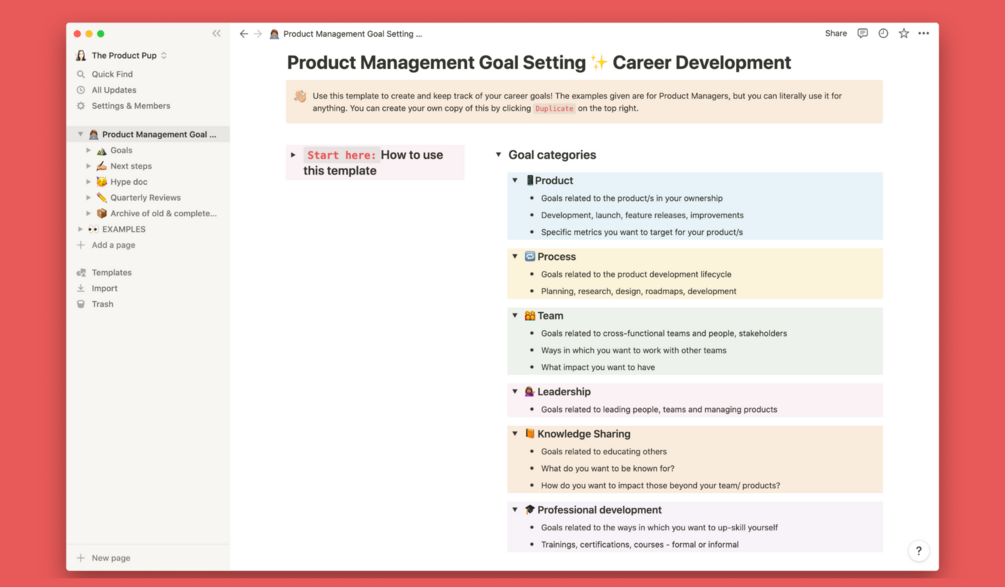Viewport: 1005px width, 587px height.
Task: Open the Quarterly Reviews page
Action: point(145,198)
